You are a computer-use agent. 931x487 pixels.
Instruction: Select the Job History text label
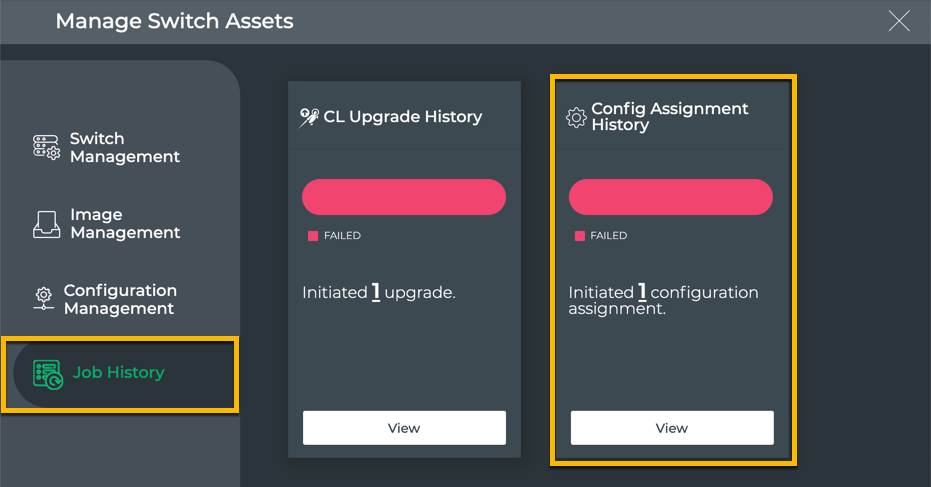(118, 373)
